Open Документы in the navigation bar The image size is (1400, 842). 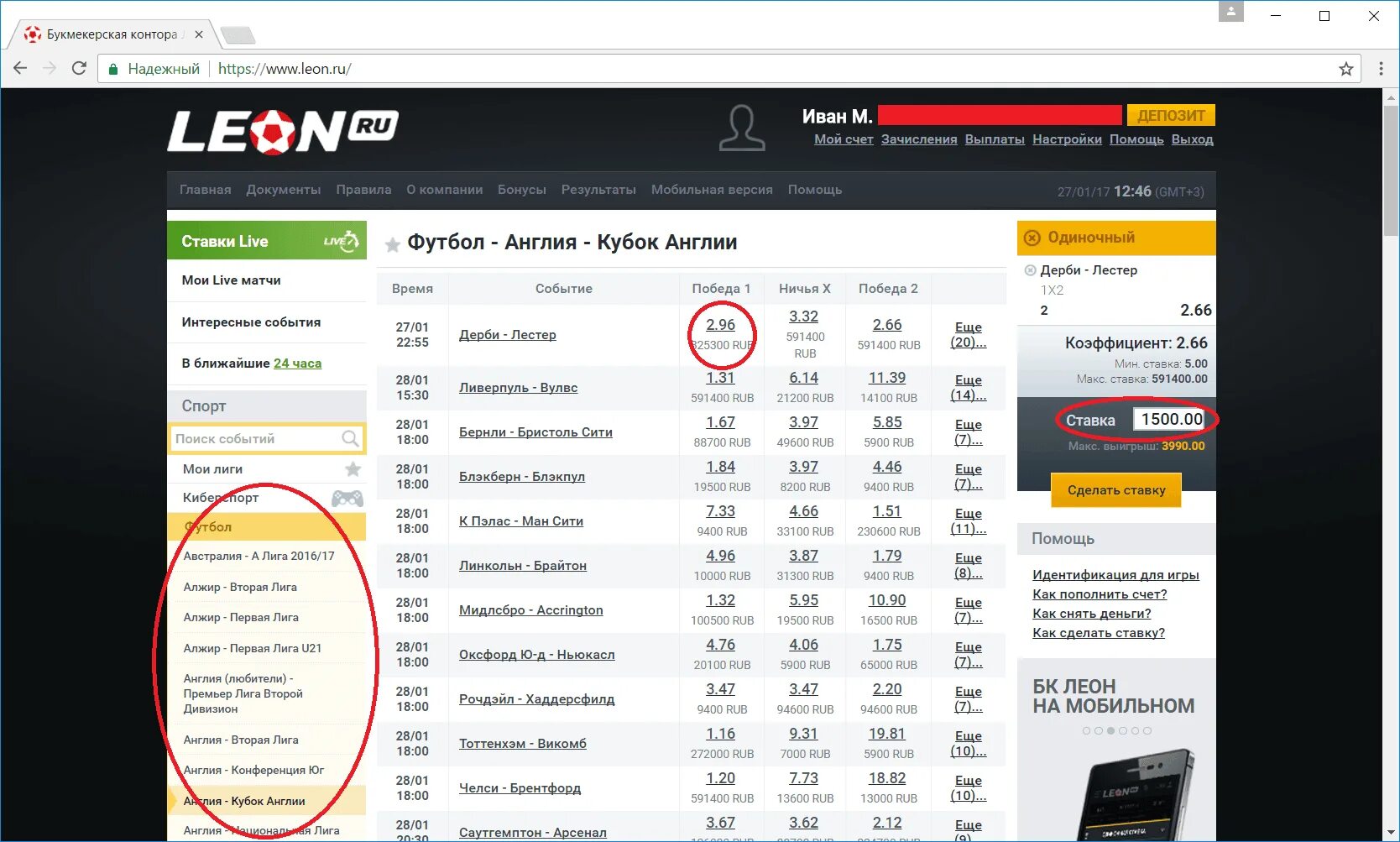pyautogui.click(x=284, y=190)
